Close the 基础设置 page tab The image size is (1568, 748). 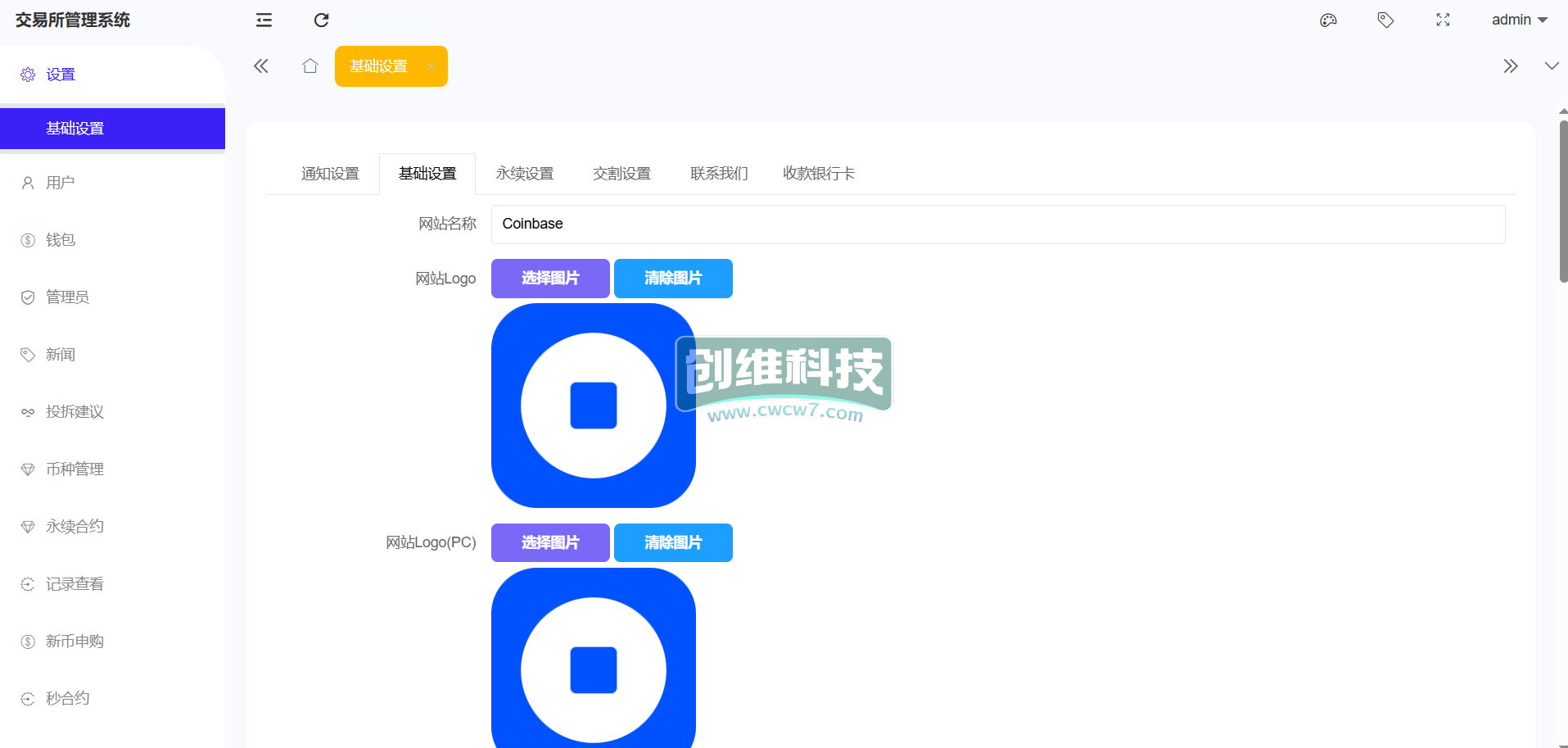(x=431, y=66)
